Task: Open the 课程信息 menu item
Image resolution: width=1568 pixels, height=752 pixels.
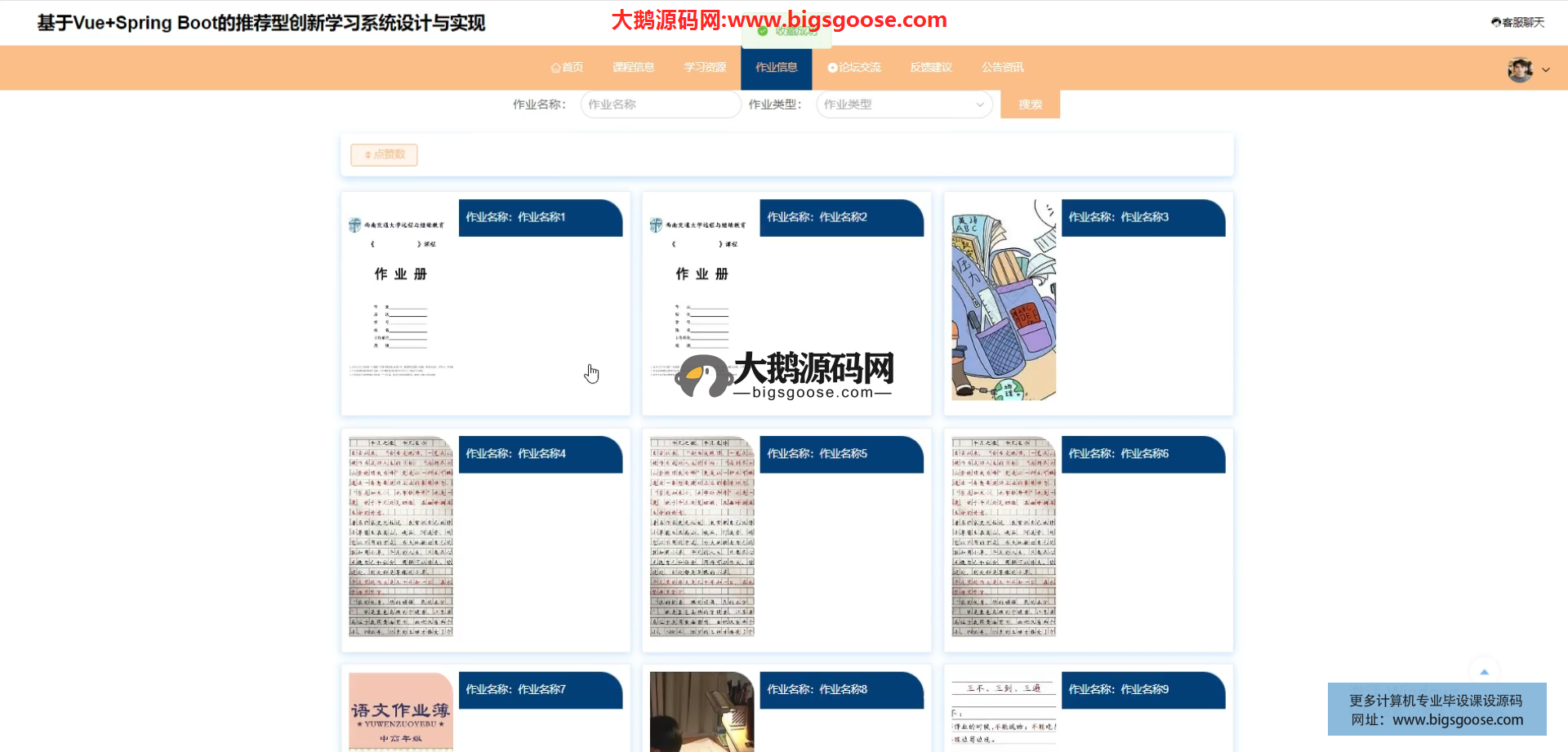Action: [634, 68]
